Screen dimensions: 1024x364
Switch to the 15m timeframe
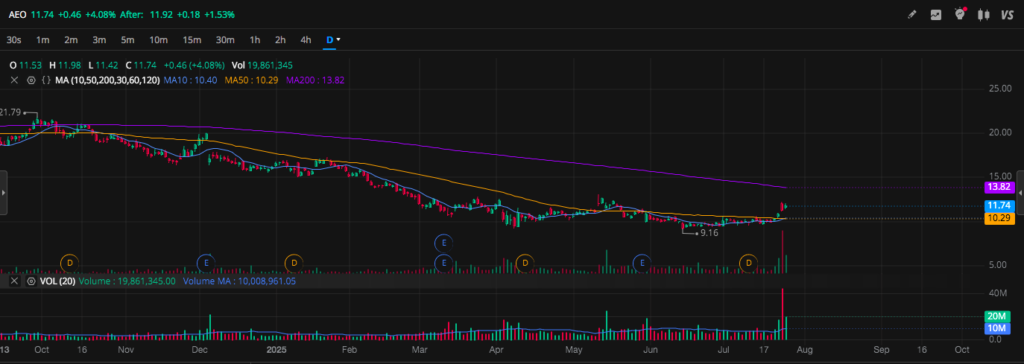tap(192, 40)
